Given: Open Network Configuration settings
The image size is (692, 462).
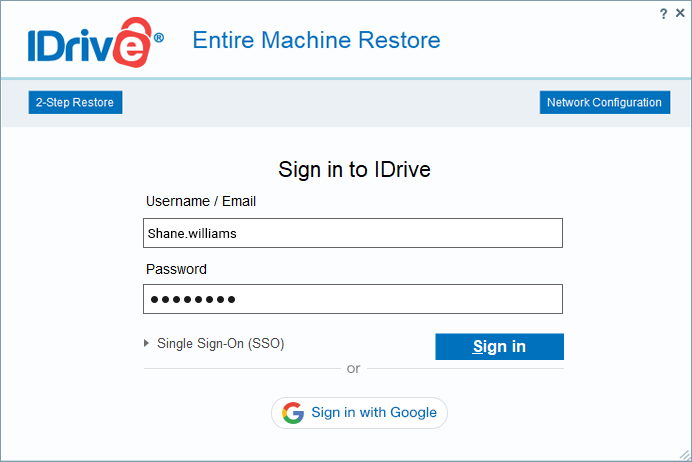Looking at the screenshot, I should tap(604, 102).
